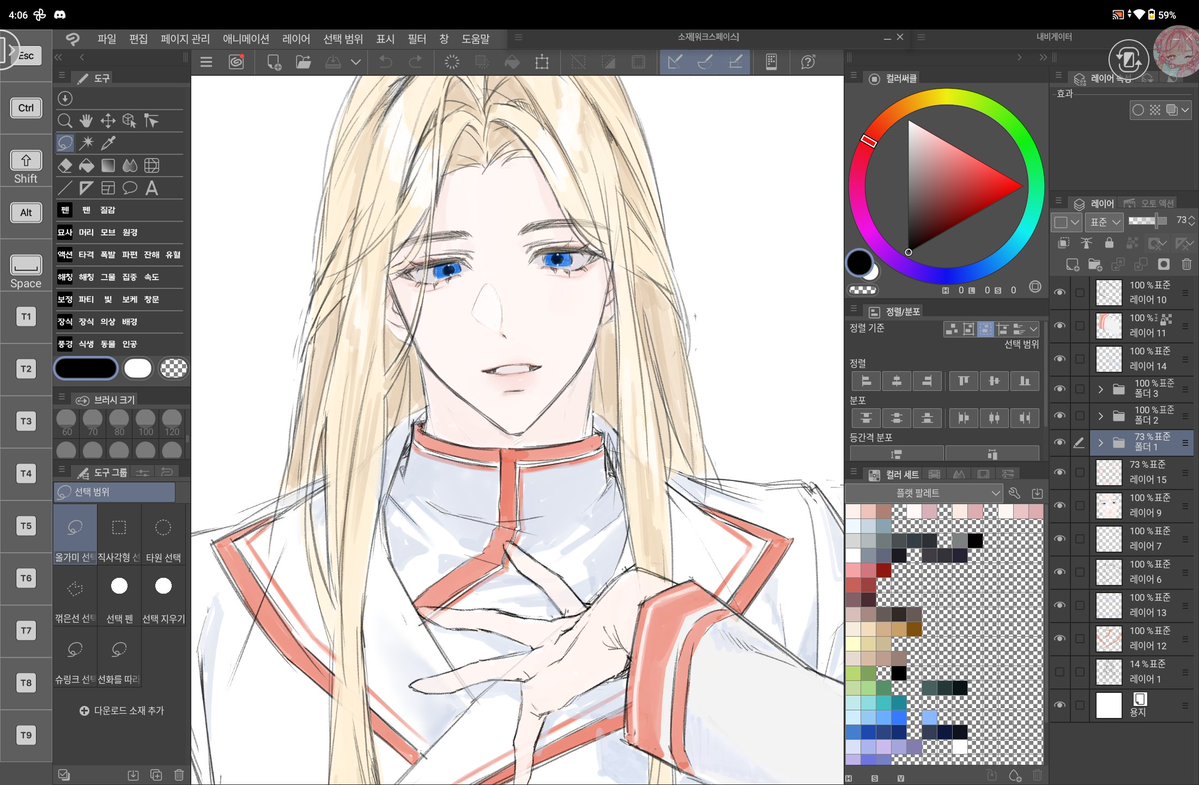Image resolution: width=1199 pixels, height=785 pixels.
Task: Add a new raster layer
Action: pyautogui.click(x=1073, y=264)
